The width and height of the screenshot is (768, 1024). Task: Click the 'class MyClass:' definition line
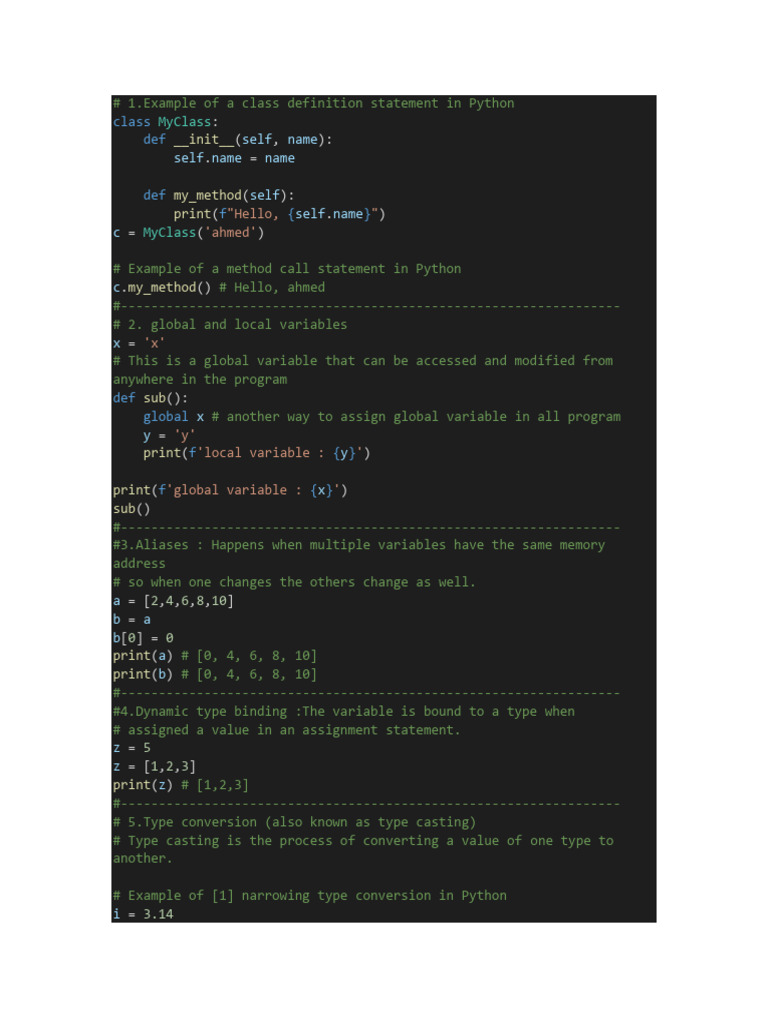(x=165, y=122)
